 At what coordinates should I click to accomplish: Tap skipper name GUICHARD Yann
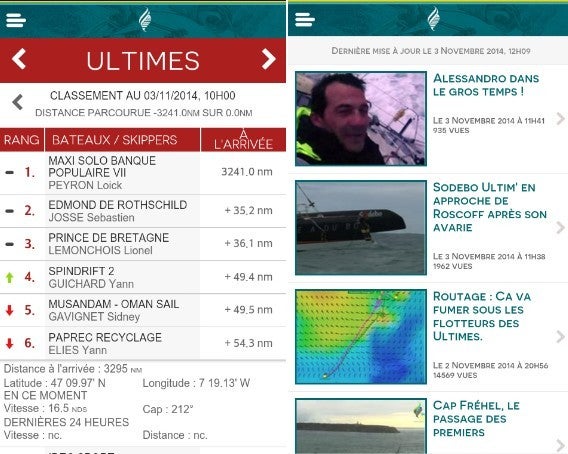(x=91, y=284)
